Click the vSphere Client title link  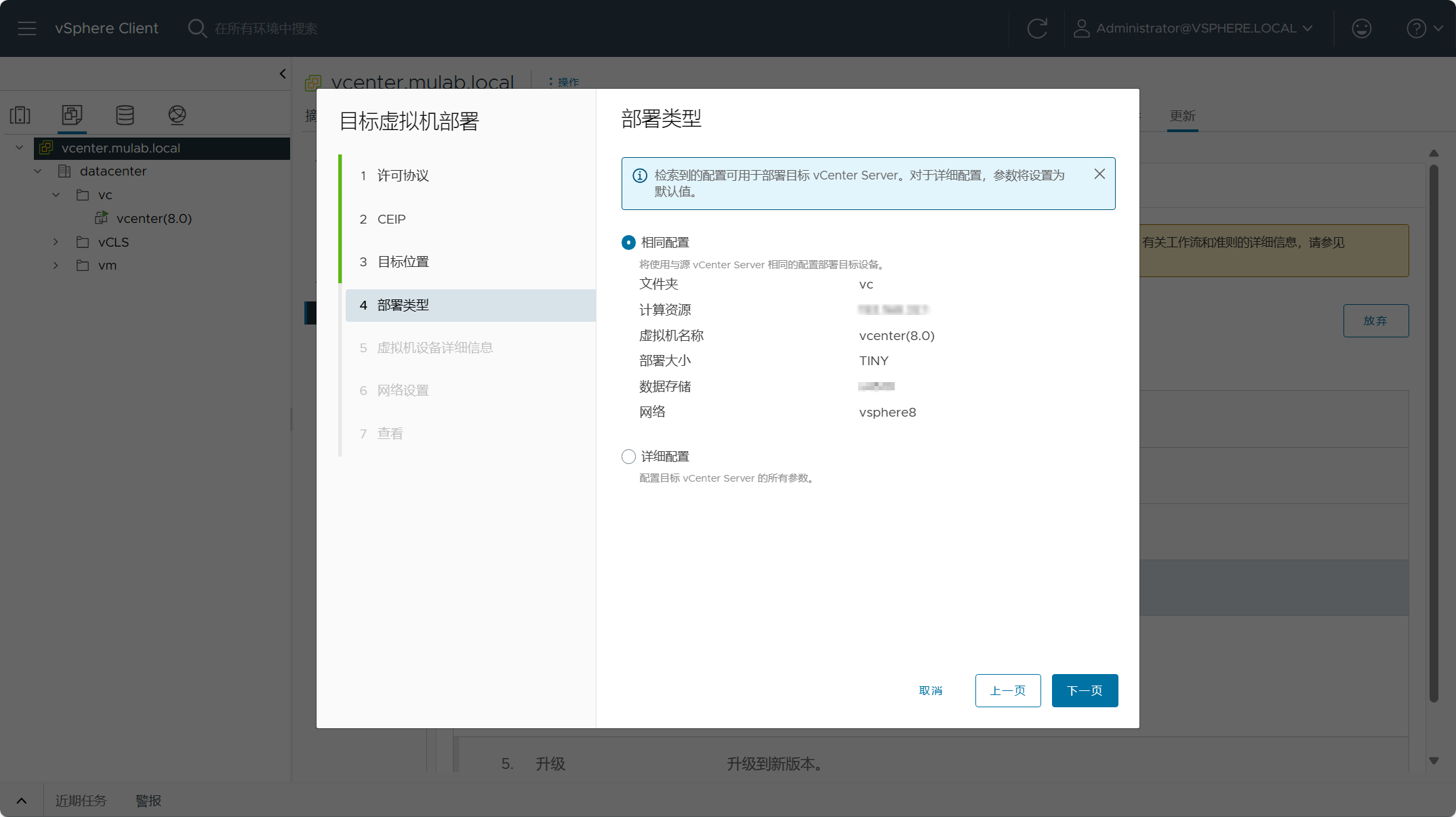pos(106,28)
